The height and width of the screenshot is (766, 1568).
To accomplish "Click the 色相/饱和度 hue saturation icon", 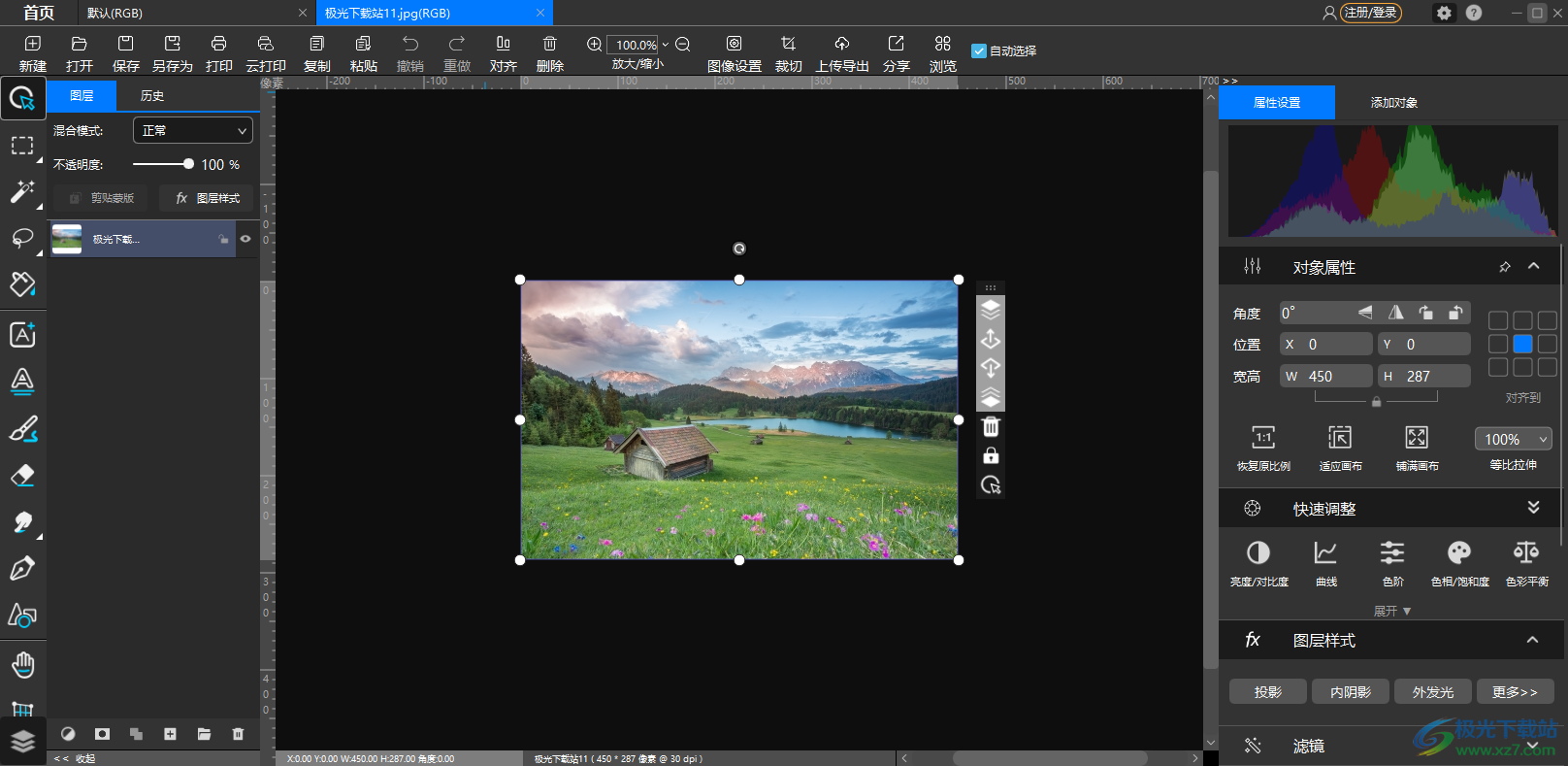I will tap(1459, 552).
